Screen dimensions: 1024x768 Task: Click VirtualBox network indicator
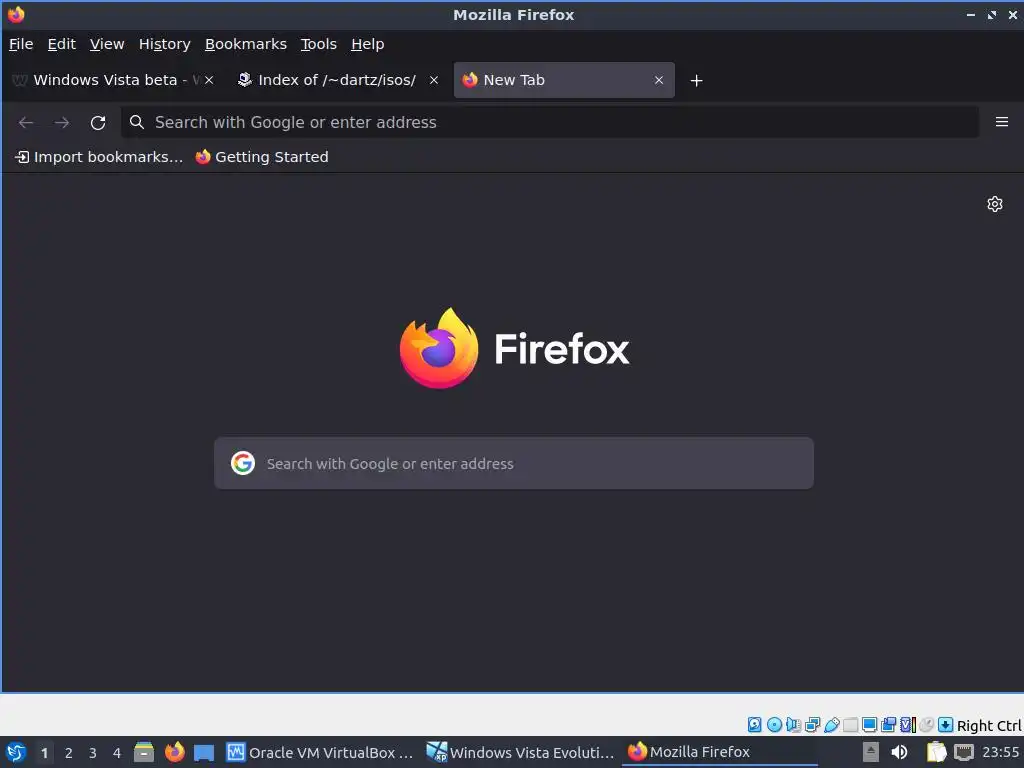[812, 724]
